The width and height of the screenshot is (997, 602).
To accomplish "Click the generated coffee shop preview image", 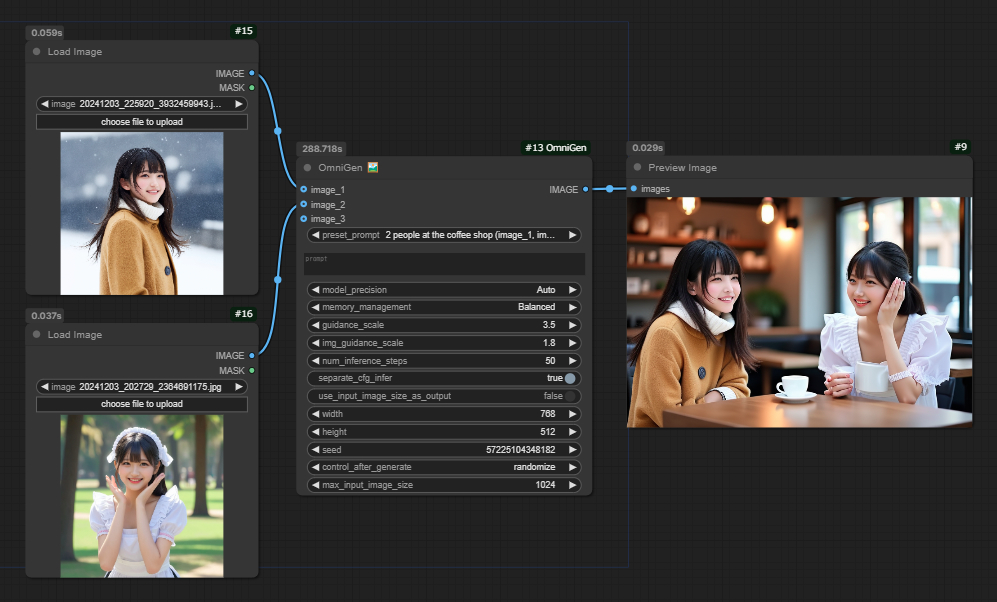I will pyautogui.click(x=799, y=312).
